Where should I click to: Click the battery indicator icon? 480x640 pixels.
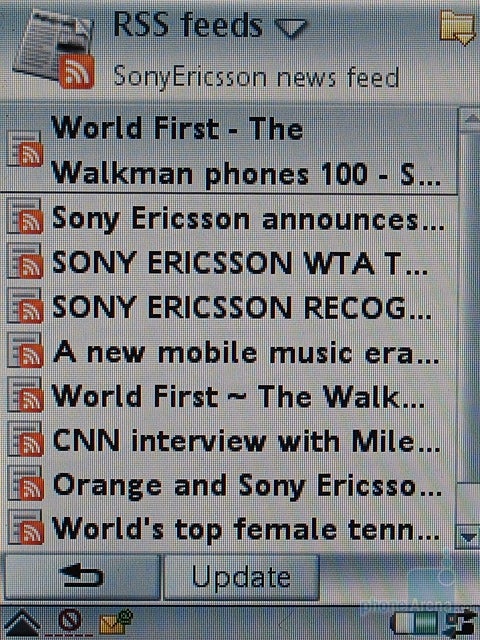click(x=414, y=624)
